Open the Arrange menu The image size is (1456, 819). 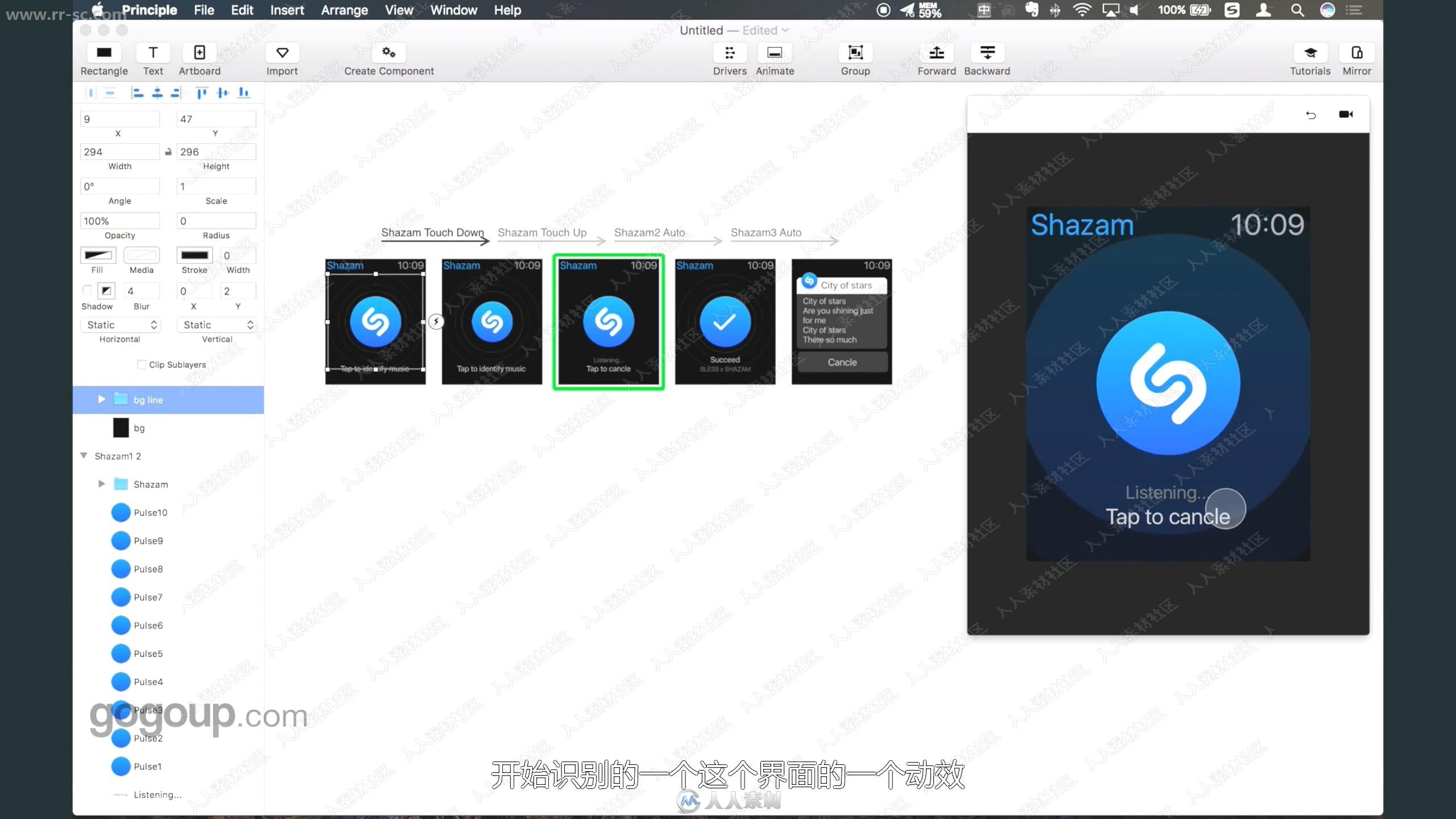click(x=344, y=10)
